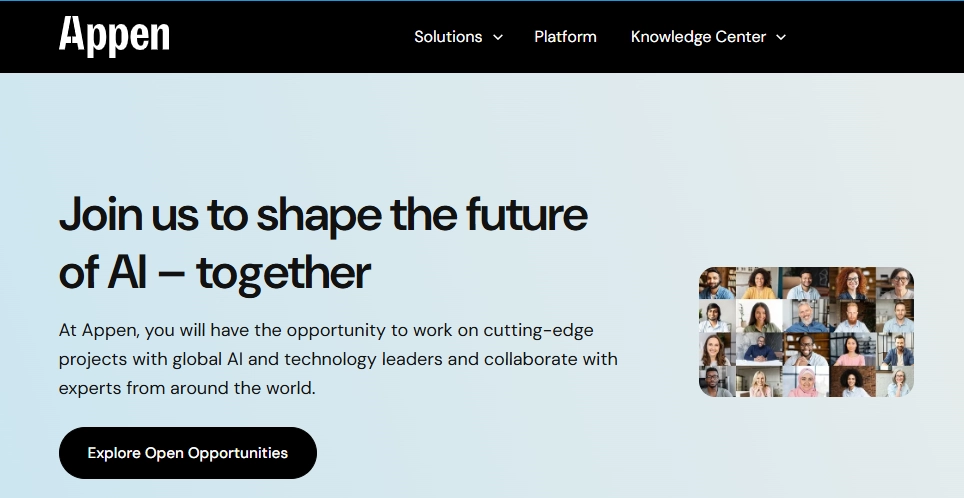Click the Appen logo
964x498 pixels.
[114, 36]
